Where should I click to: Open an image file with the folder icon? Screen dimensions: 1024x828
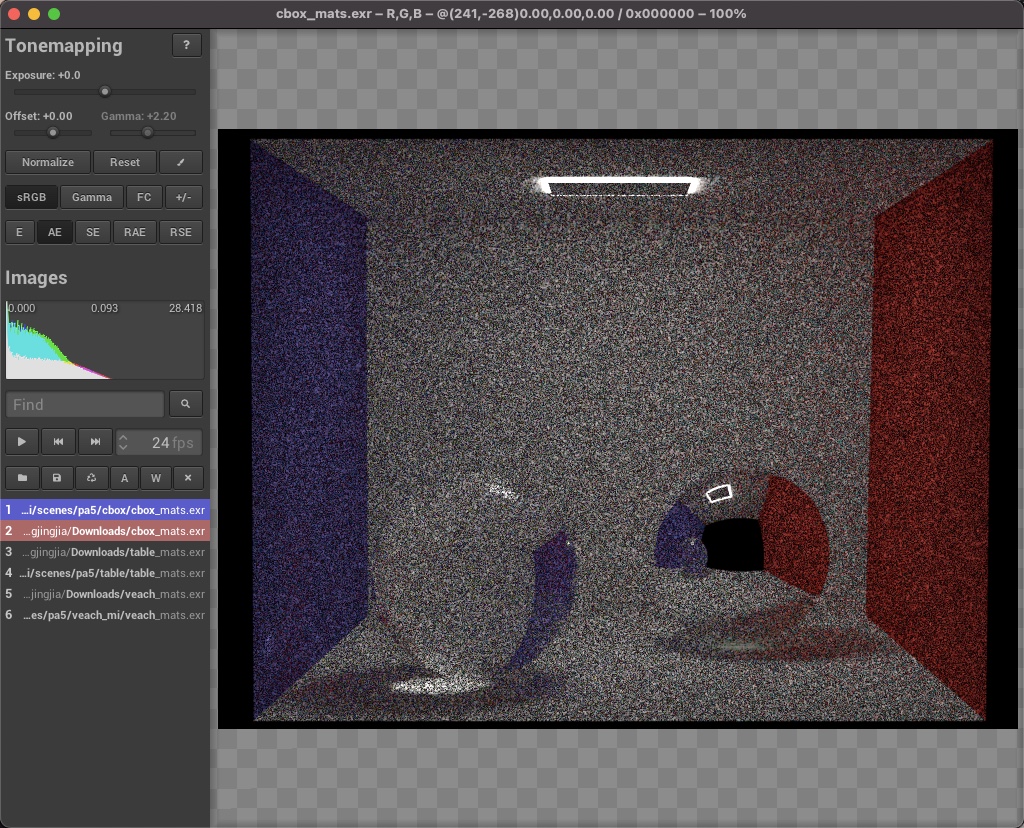coord(22,478)
